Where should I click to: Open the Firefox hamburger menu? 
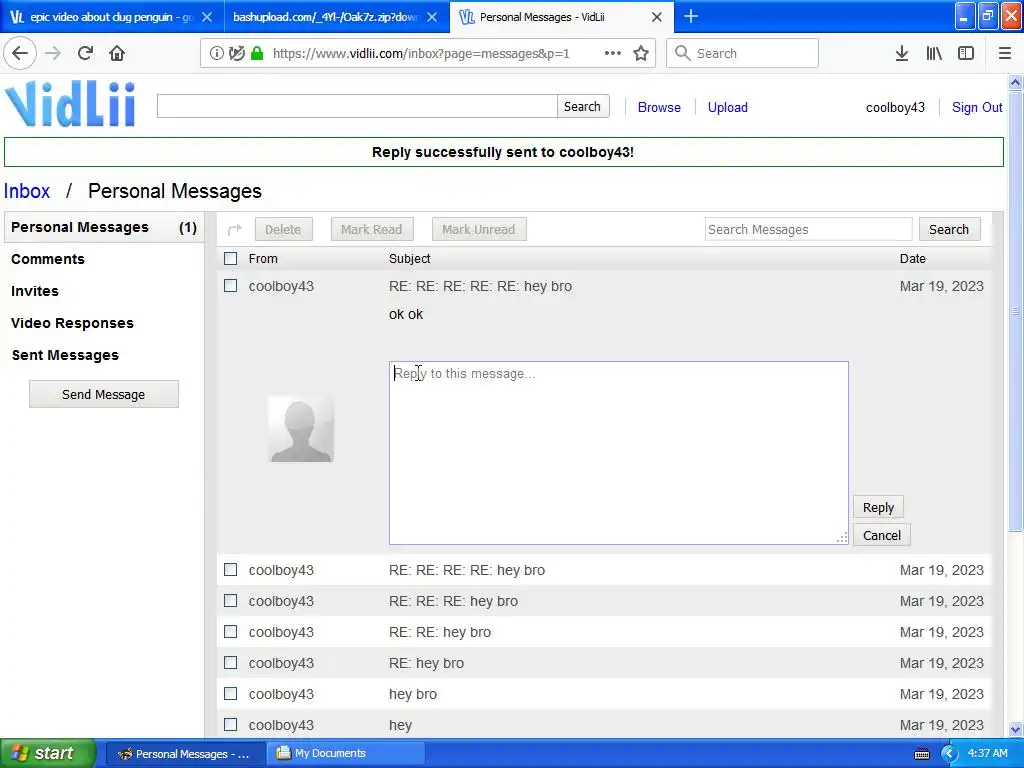1004,53
